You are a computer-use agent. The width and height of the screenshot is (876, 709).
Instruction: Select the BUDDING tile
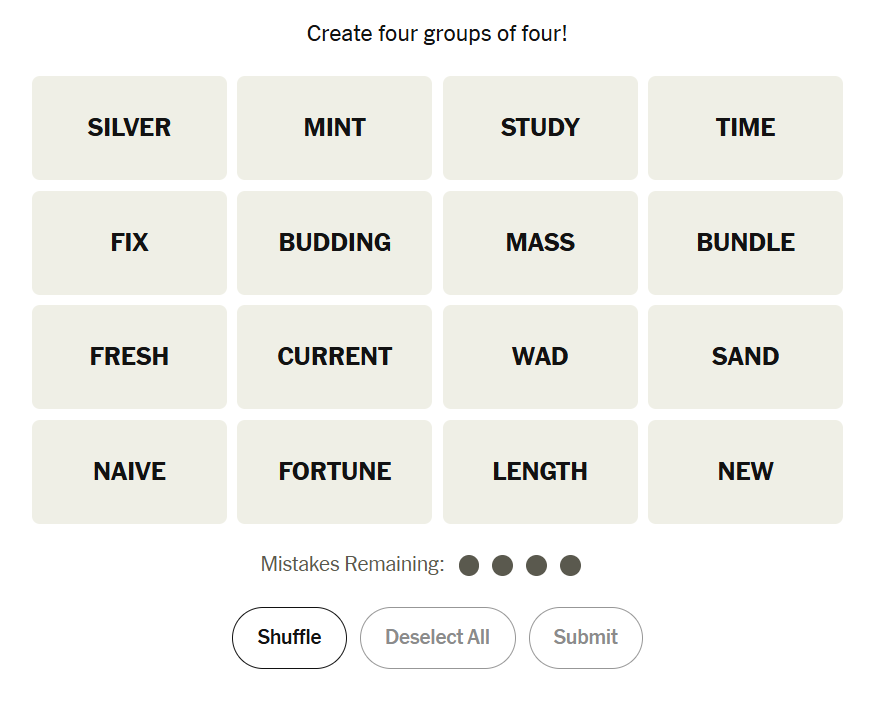point(334,243)
